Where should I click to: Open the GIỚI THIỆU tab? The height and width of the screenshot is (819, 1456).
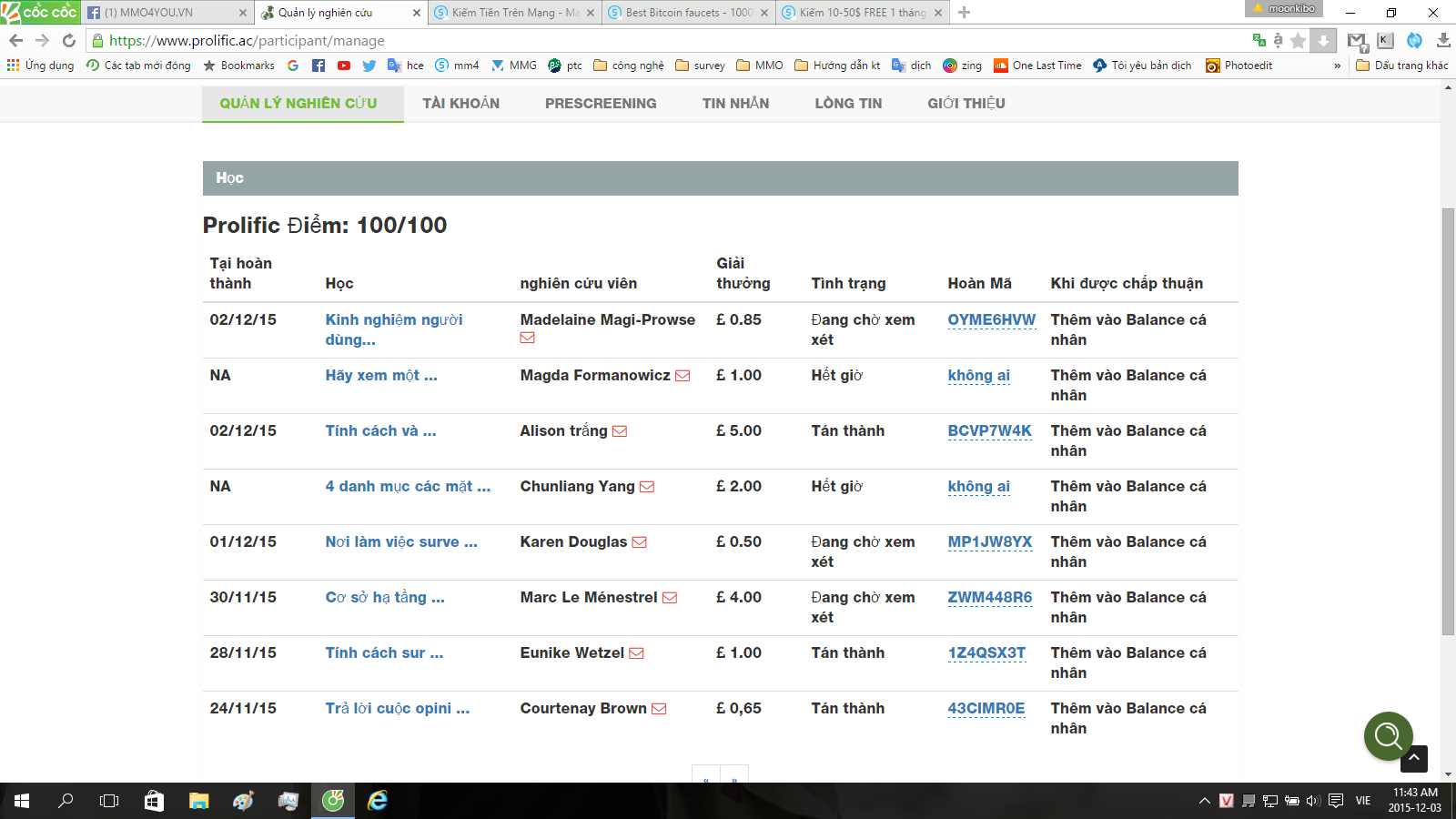click(966, 104)
